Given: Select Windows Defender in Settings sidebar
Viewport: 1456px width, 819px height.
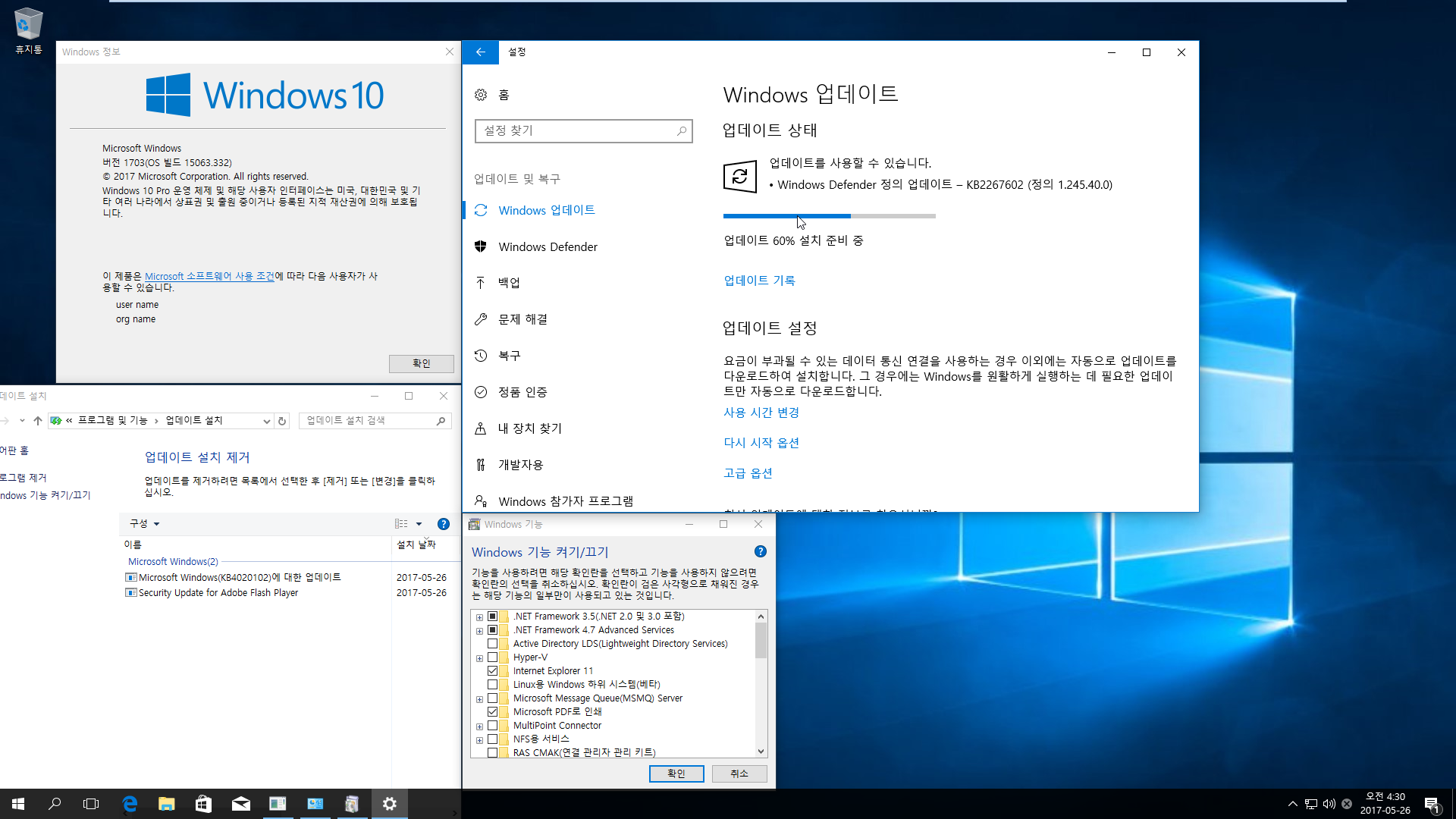Looking at the screenshot, I should pos(548,246).
